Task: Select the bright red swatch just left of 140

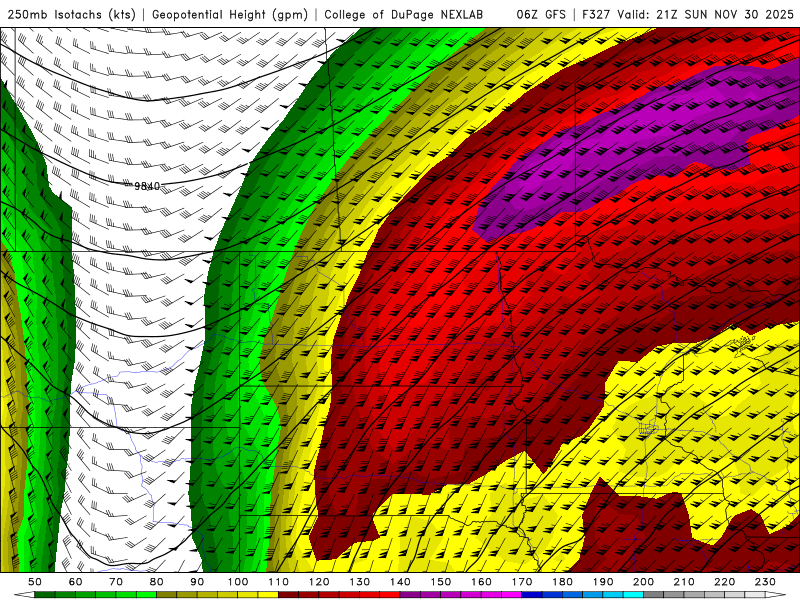Action: [x=390, y=594]
